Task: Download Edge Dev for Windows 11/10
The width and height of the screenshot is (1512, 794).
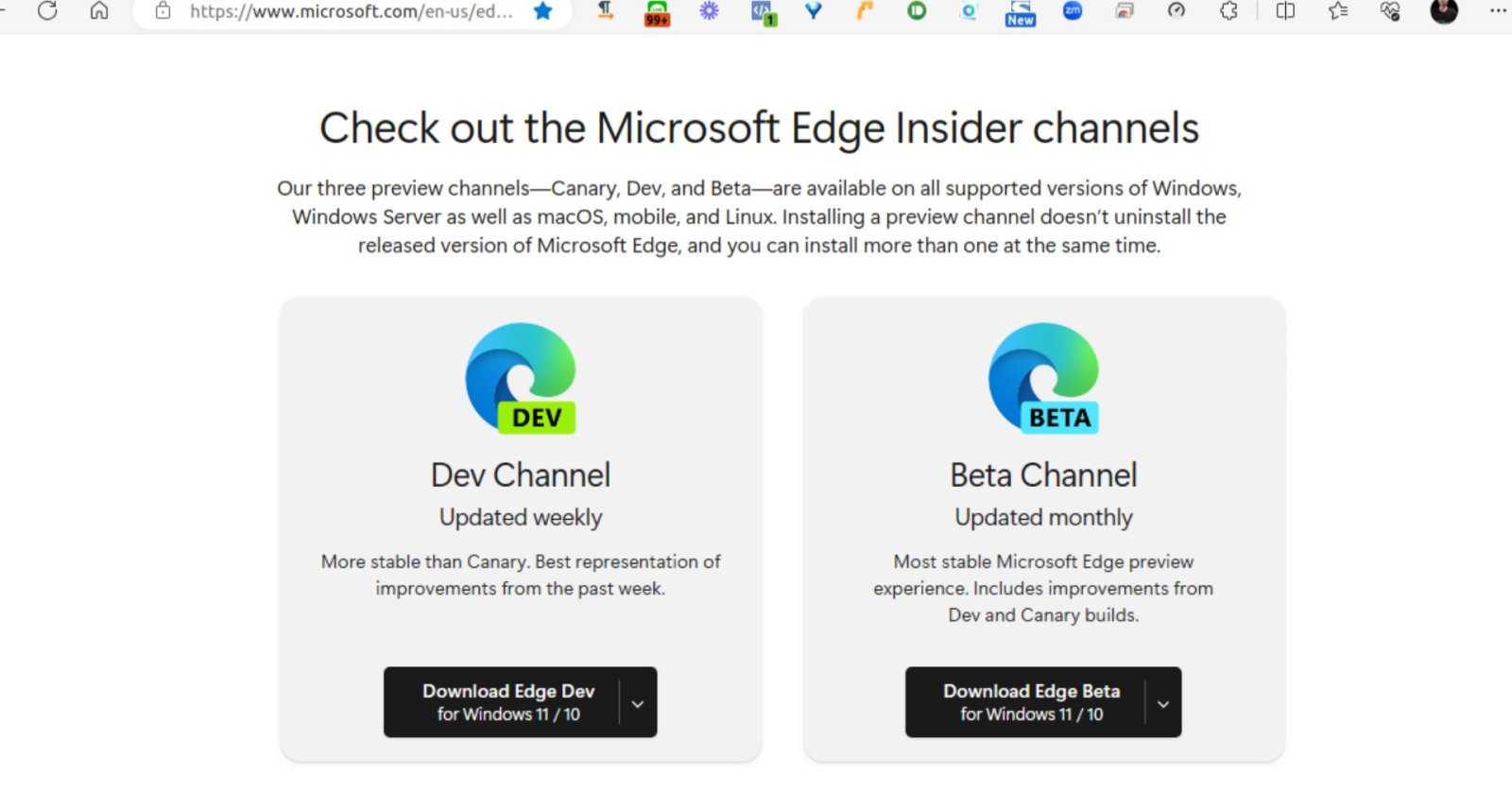Action: click(507, 702)
